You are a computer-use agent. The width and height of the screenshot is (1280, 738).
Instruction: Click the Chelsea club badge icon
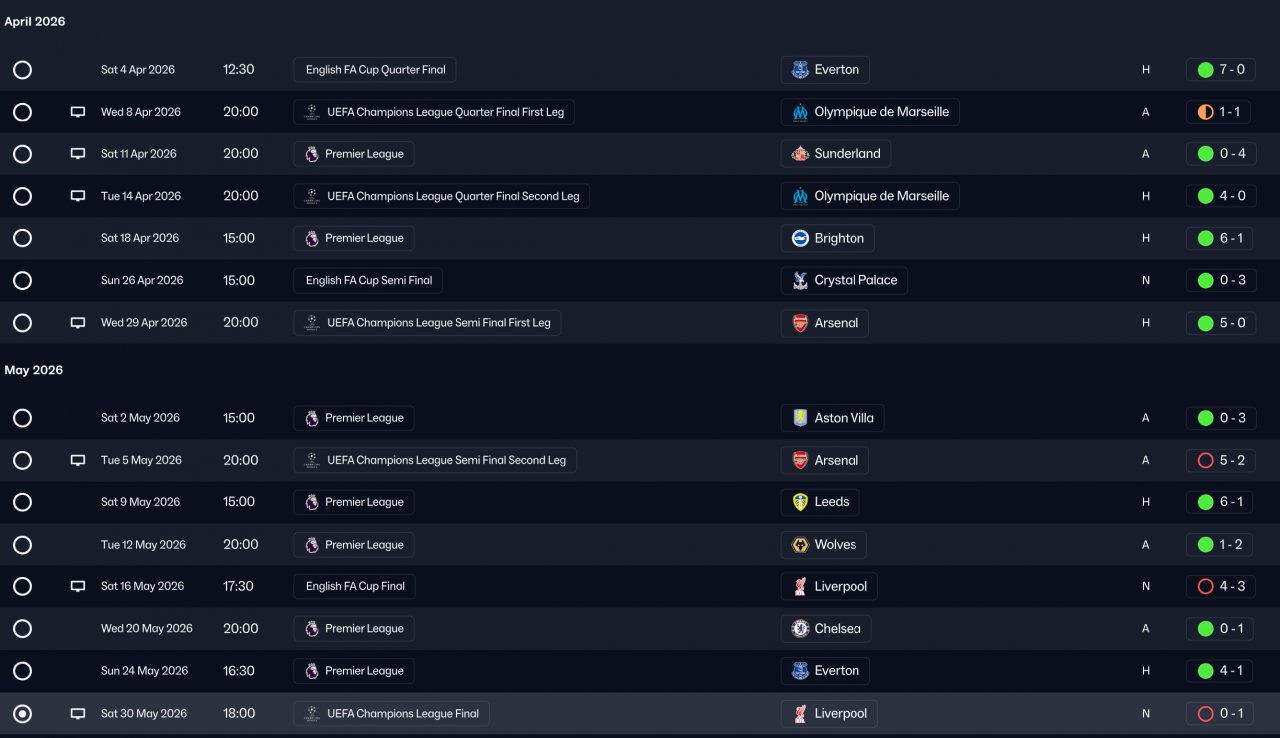(800, 629)
